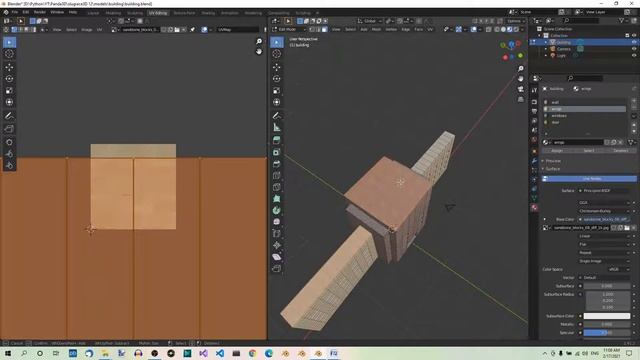
Task: Click the 3D viewport pan hand icon
Action: pyautogui.click(x=520, y=78)
